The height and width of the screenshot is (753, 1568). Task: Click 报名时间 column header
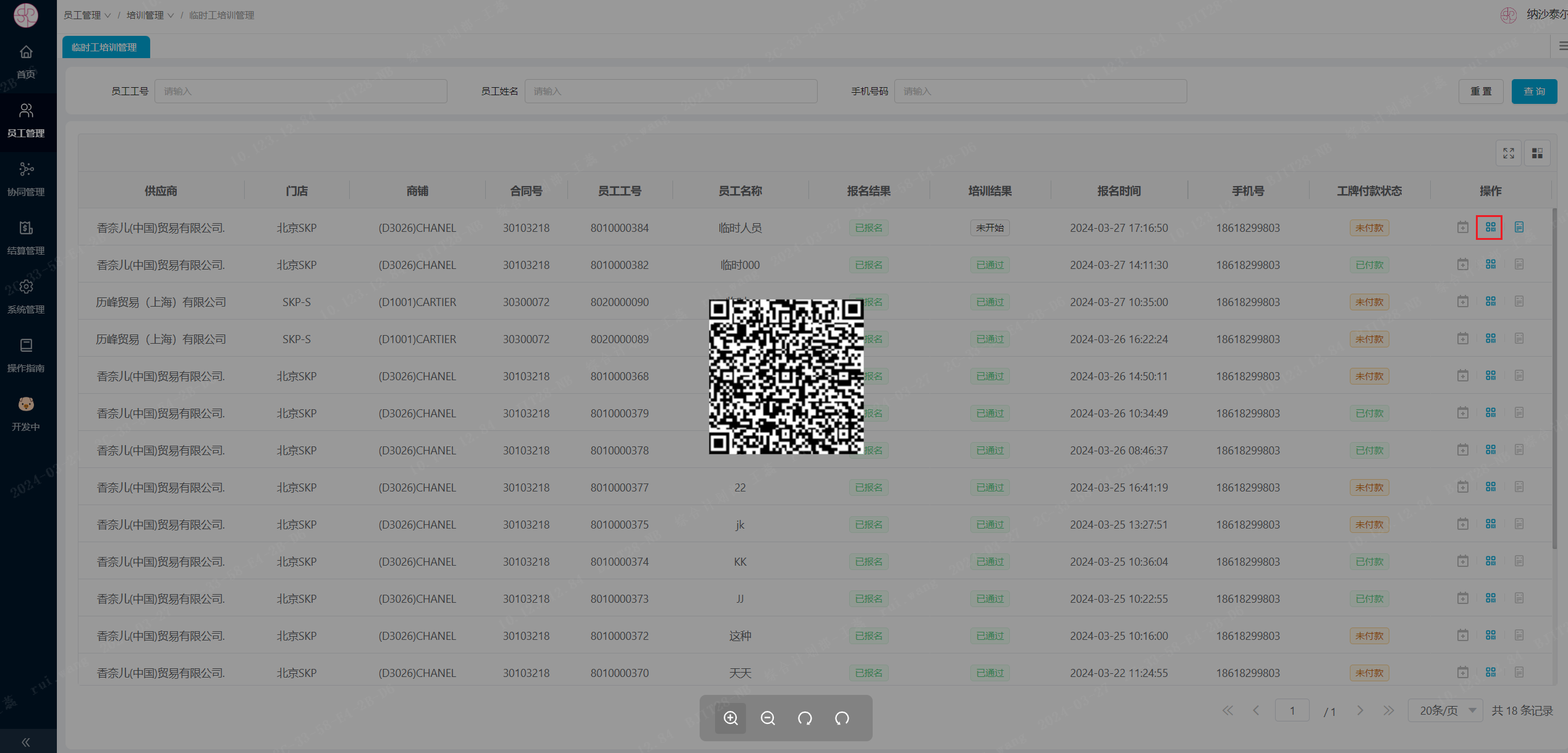[x=1119, y=191]
